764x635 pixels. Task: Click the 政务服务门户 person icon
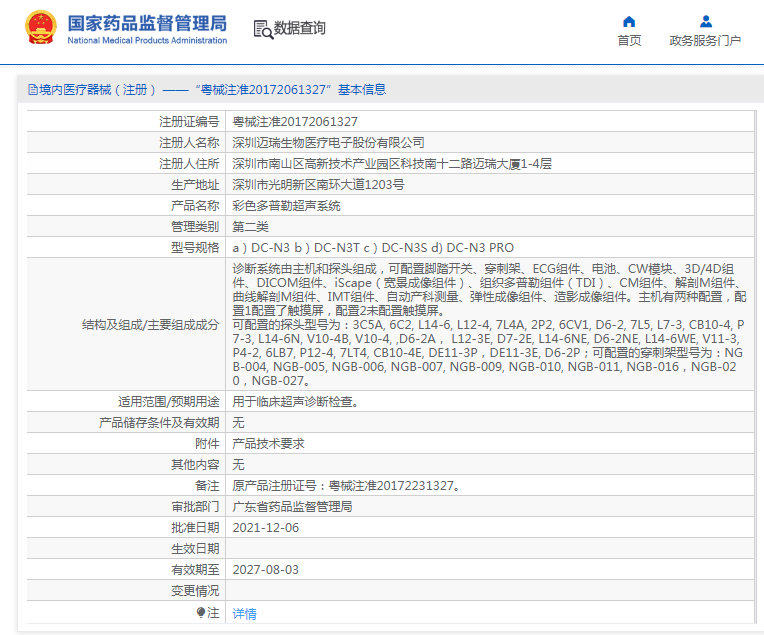coord(705,21)
